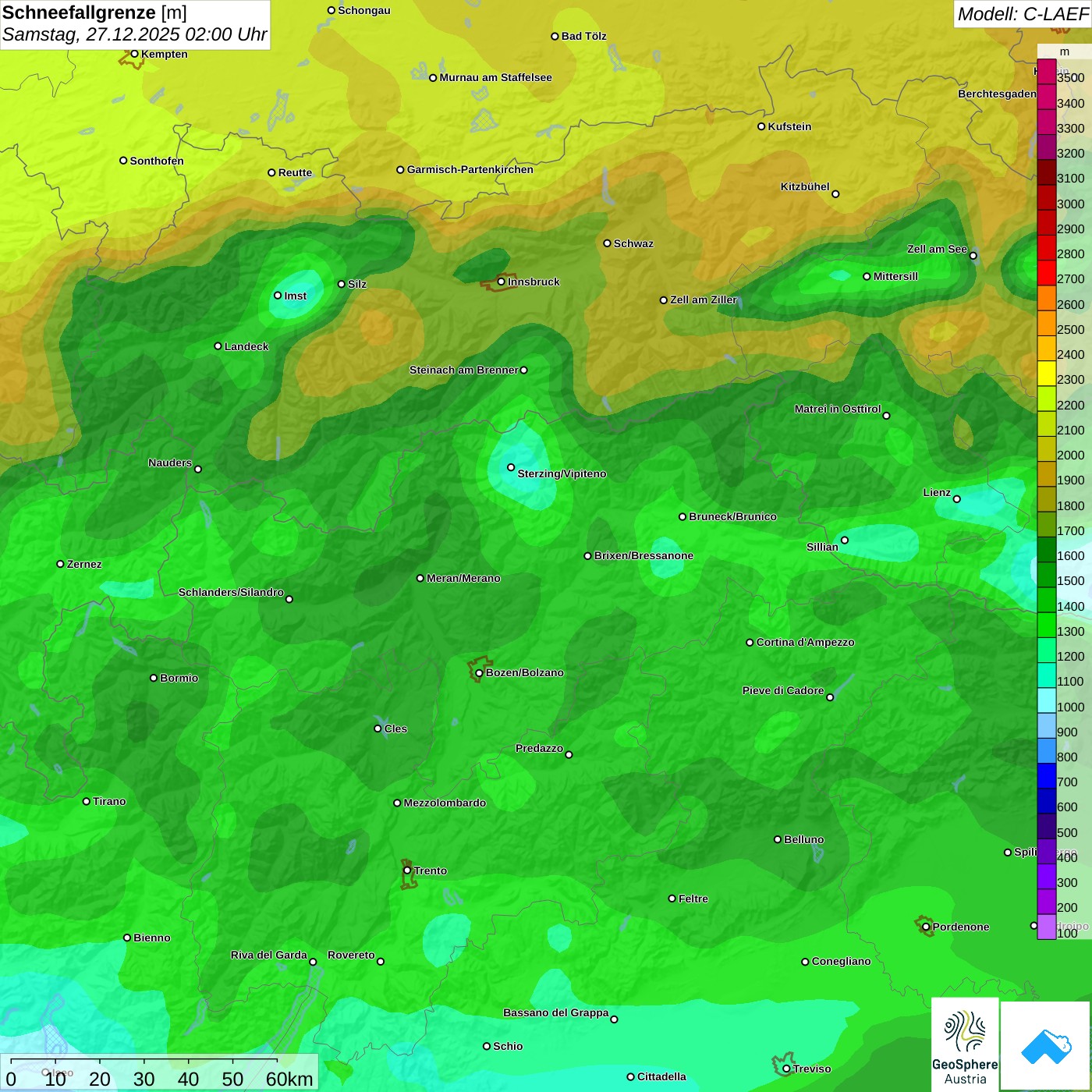Click the Sonthofen label
The width and height of the screenshot is (1092, 1092).
[x=157, y=161]
